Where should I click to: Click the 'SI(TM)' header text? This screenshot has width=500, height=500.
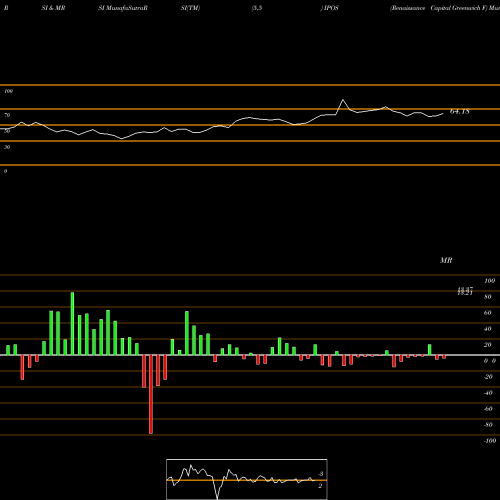[190, 8]
